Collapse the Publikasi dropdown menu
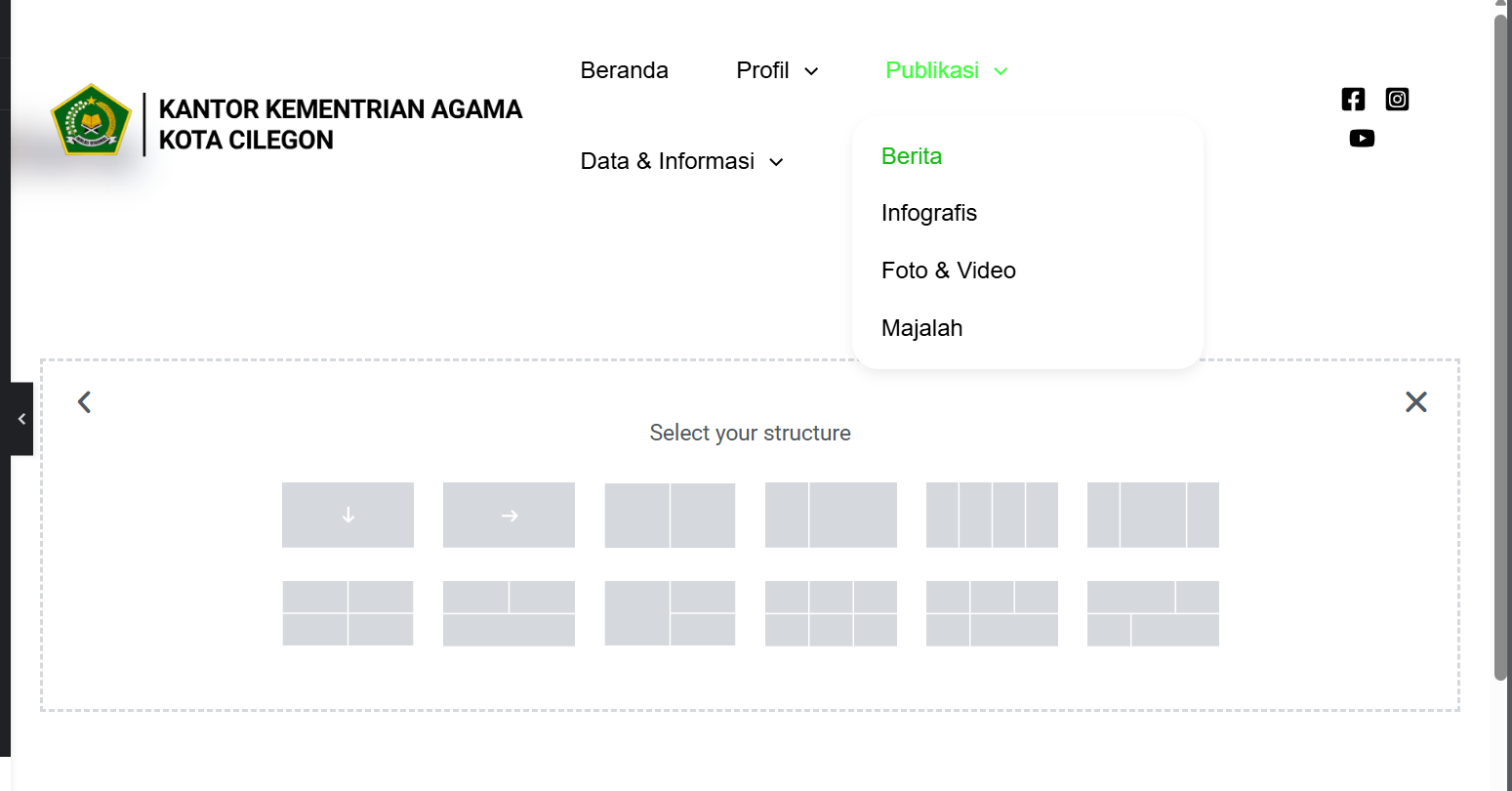The height and width of the screenshot is (791, 1512). coord(946,70)
